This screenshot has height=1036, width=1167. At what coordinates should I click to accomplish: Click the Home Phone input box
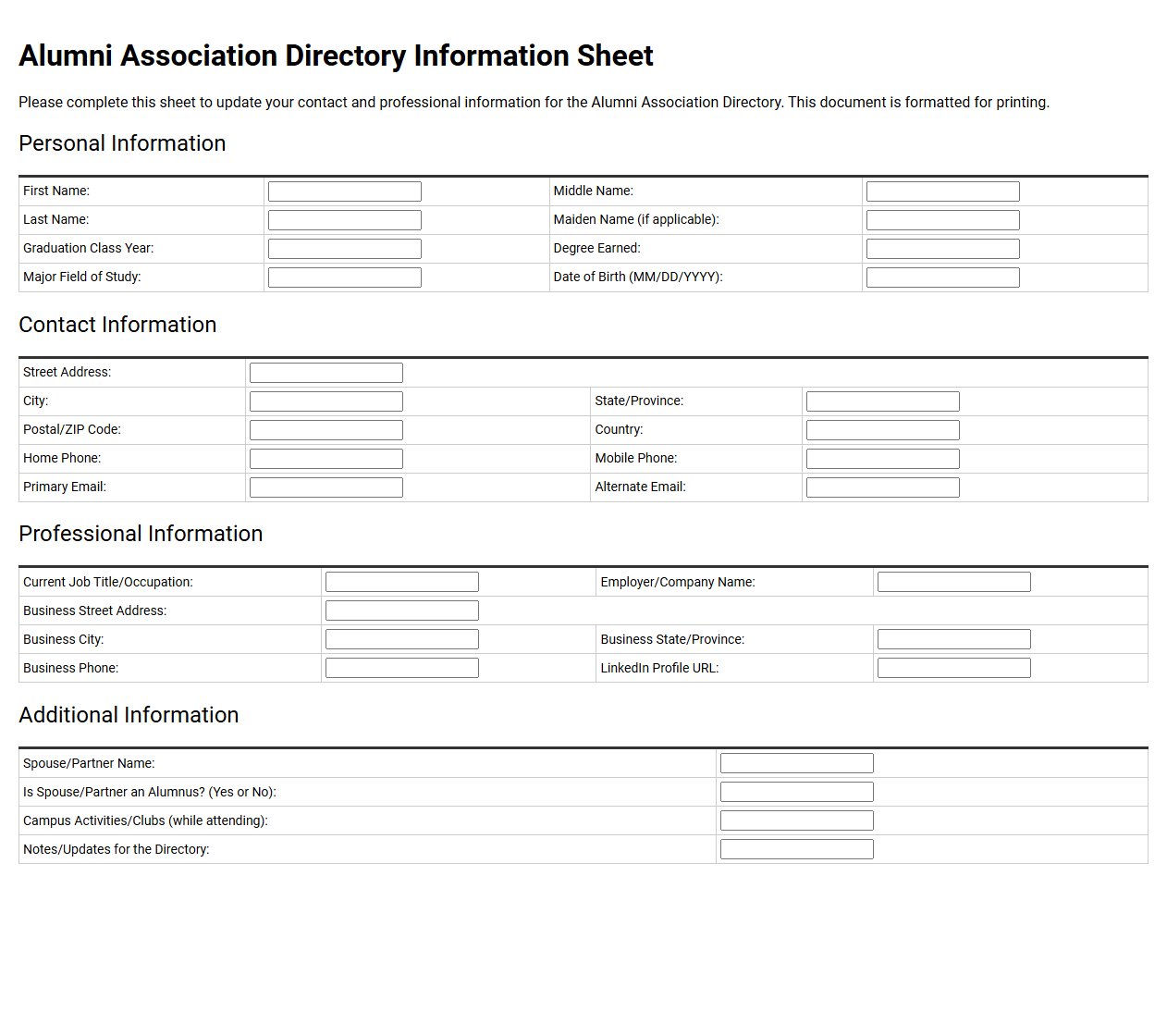pyautogui.click(x=326, y=459)
